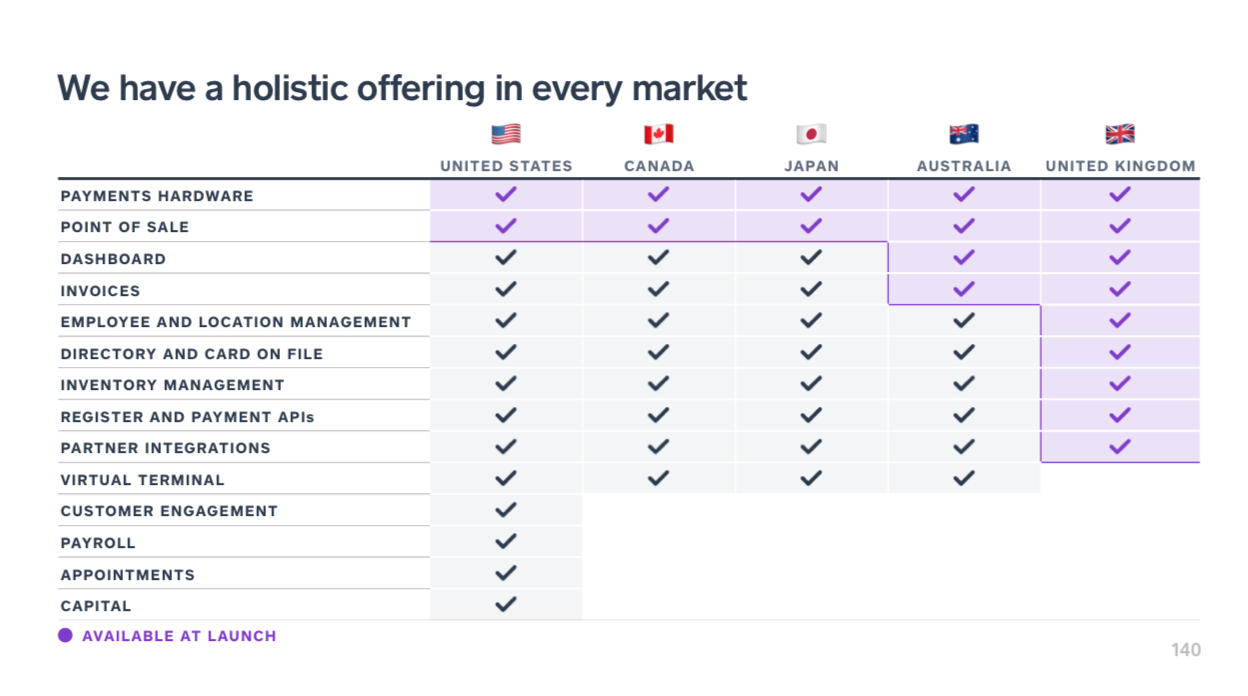Image resolution: width=1248 pixels, height=696 pixels.
Task: Select the Customer Engagement row label
Action: 169,511
